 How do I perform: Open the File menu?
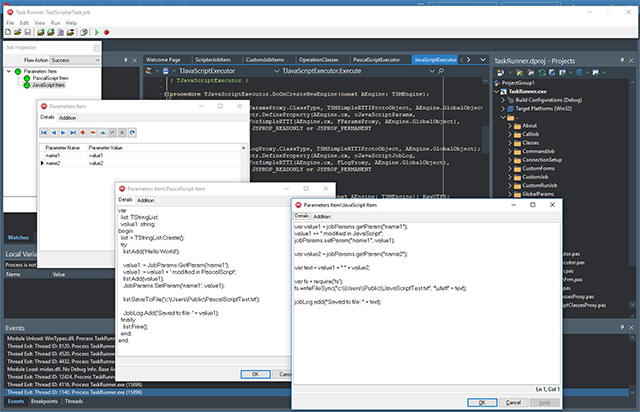pos(10,23)
